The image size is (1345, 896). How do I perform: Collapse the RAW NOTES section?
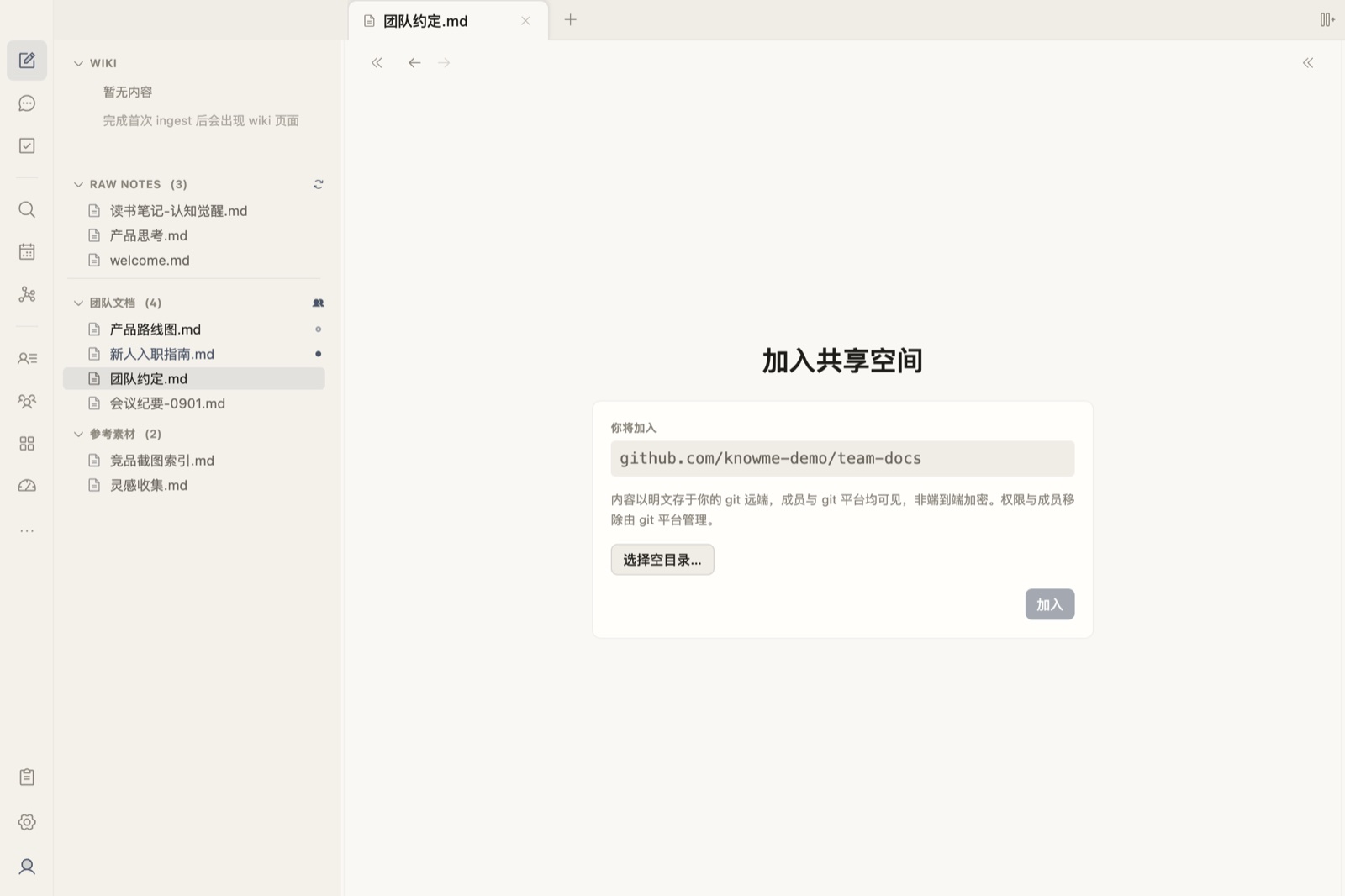pos(78,184)
